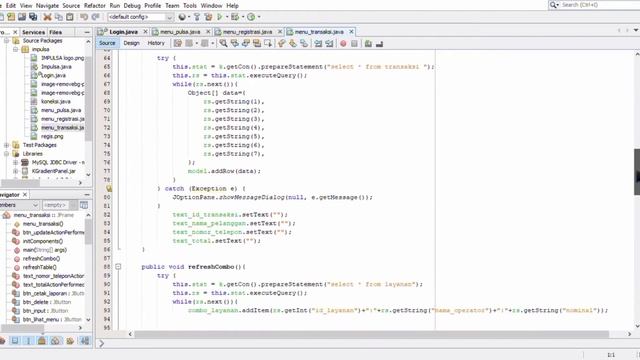
Task: Click the Copy toolbar icon
Action: tap(59, 17)
